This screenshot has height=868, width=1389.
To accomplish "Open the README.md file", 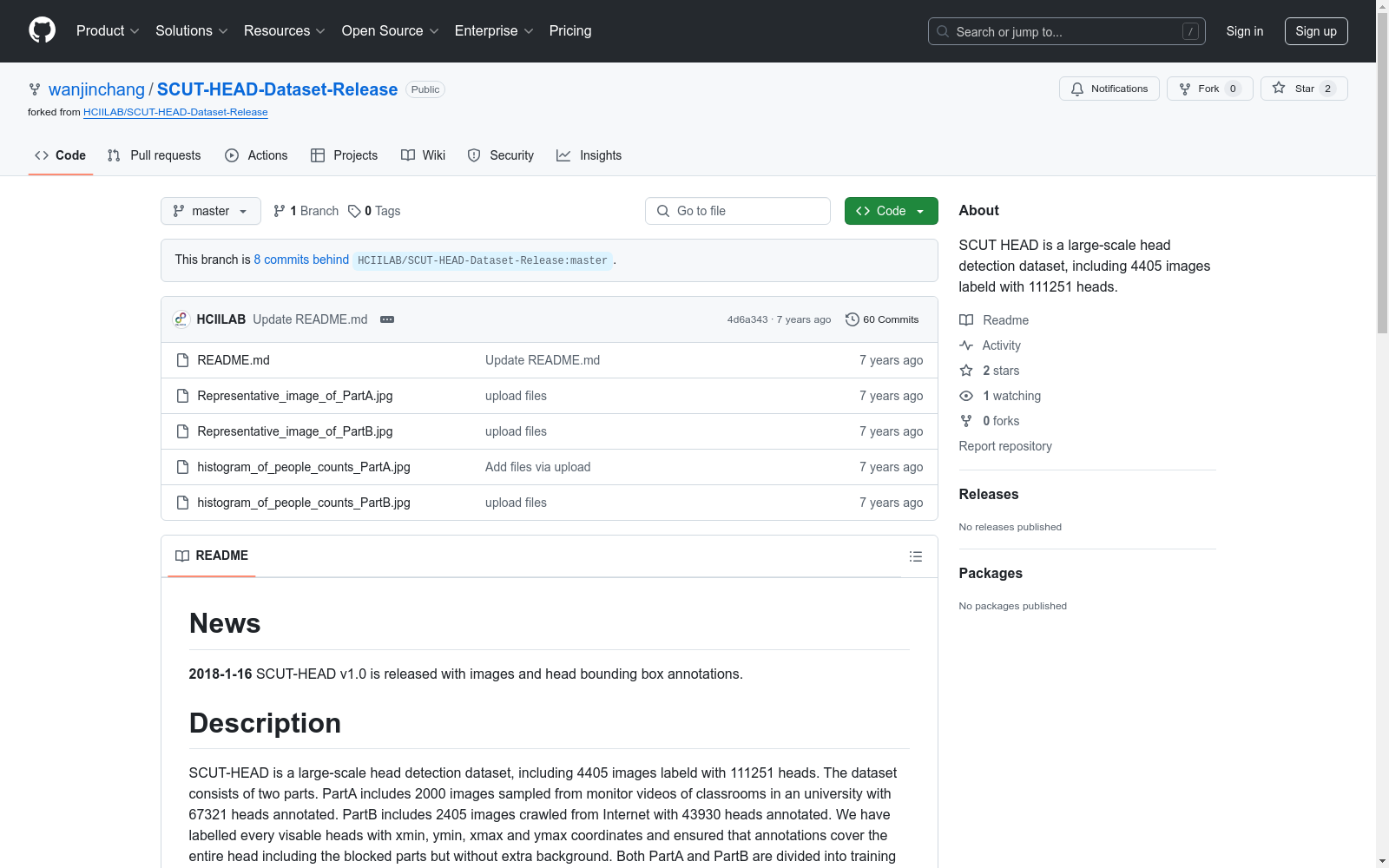I will [x=234, y=360].
